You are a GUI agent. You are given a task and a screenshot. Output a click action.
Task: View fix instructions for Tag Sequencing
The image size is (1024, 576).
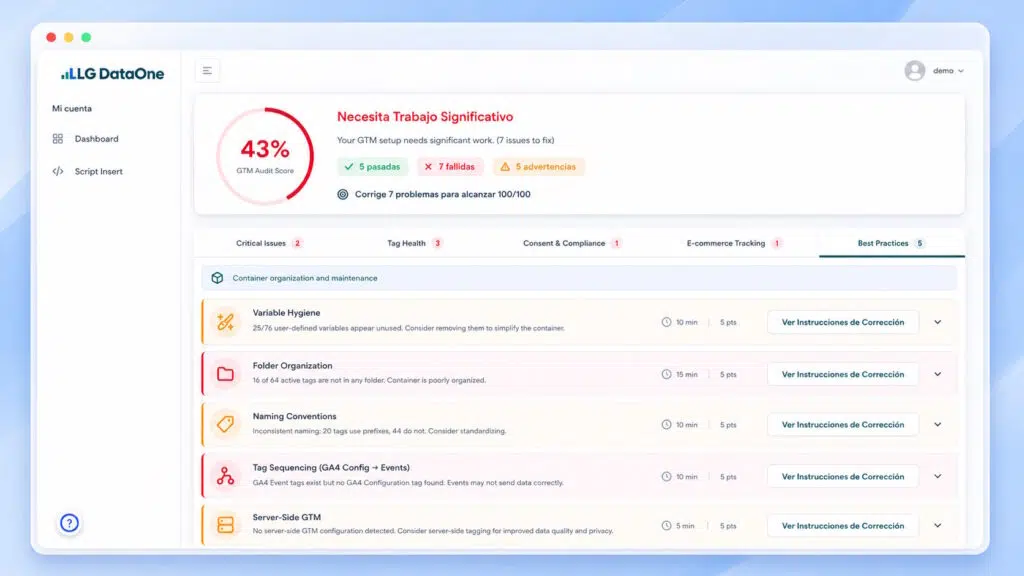(842, 477)
